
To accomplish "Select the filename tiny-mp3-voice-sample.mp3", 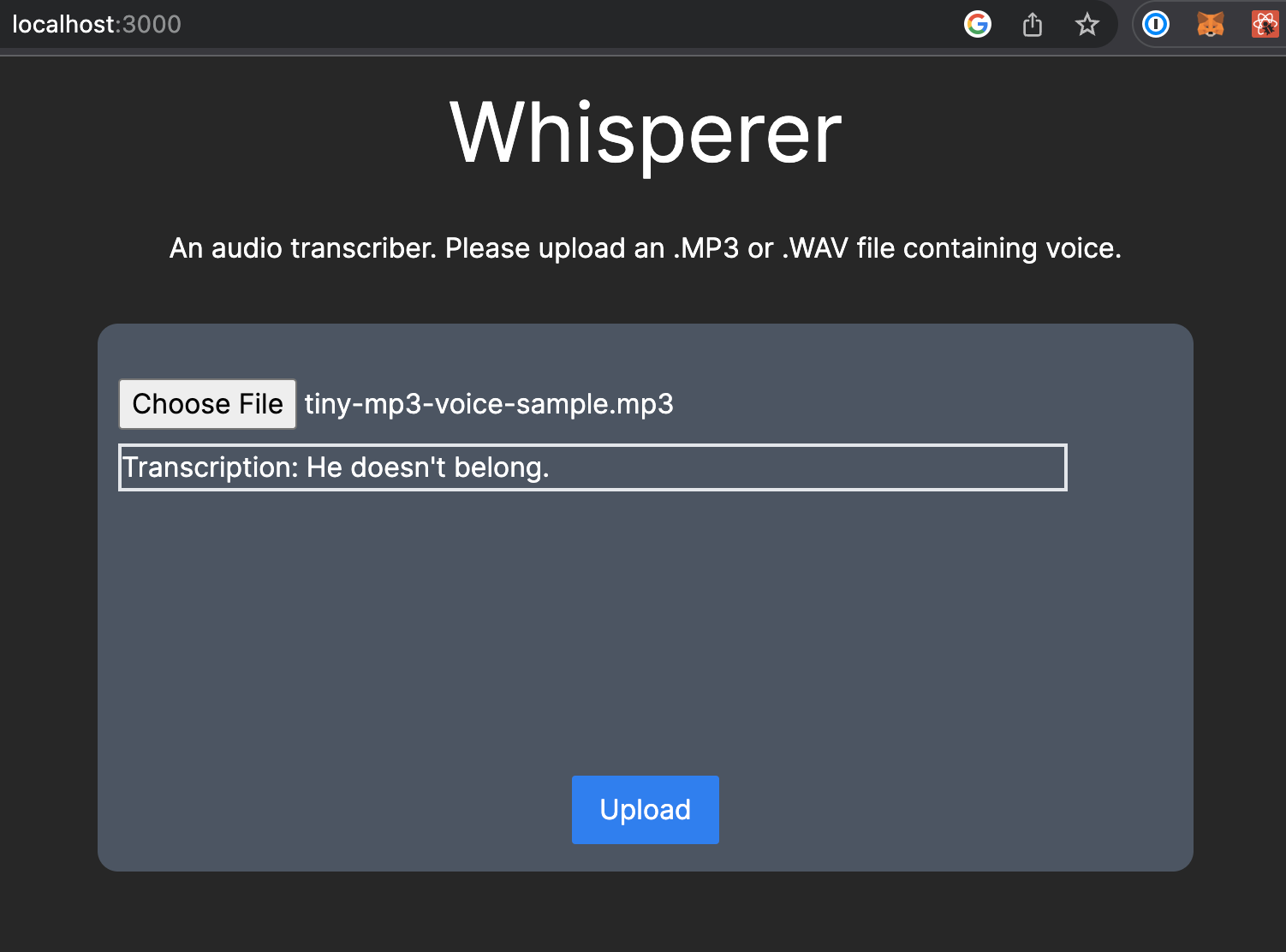I will [488, 403].
